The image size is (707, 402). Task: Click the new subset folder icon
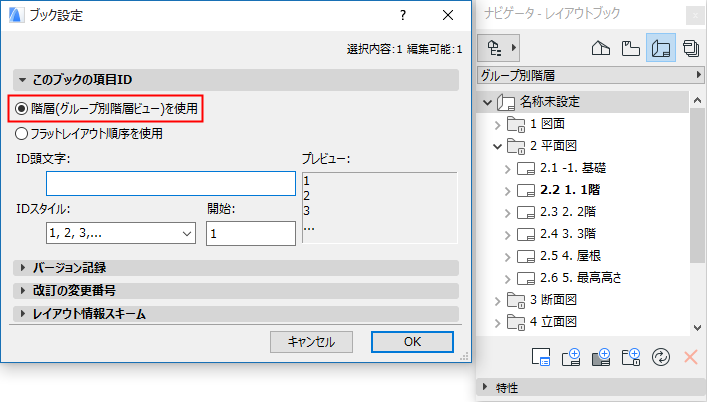(631, 357)
